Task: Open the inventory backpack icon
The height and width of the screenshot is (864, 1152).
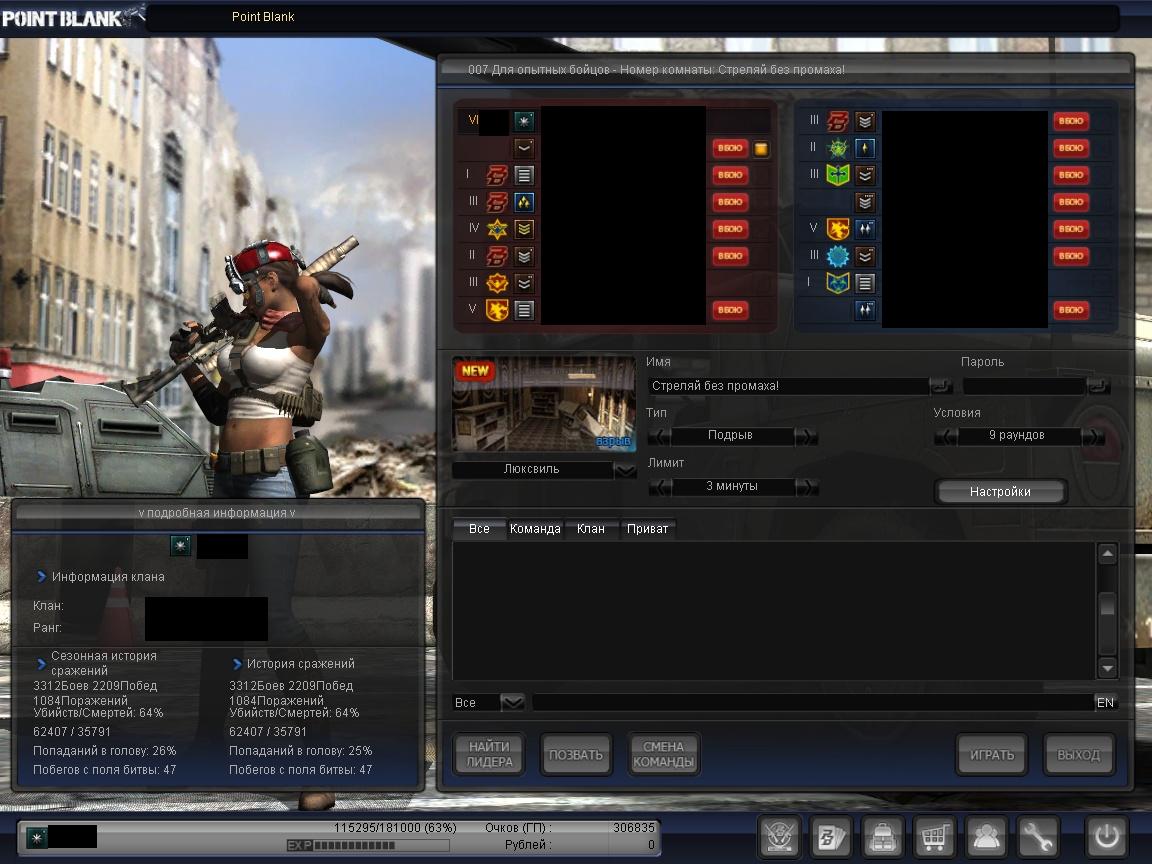Action: click(x=883, y=836)
